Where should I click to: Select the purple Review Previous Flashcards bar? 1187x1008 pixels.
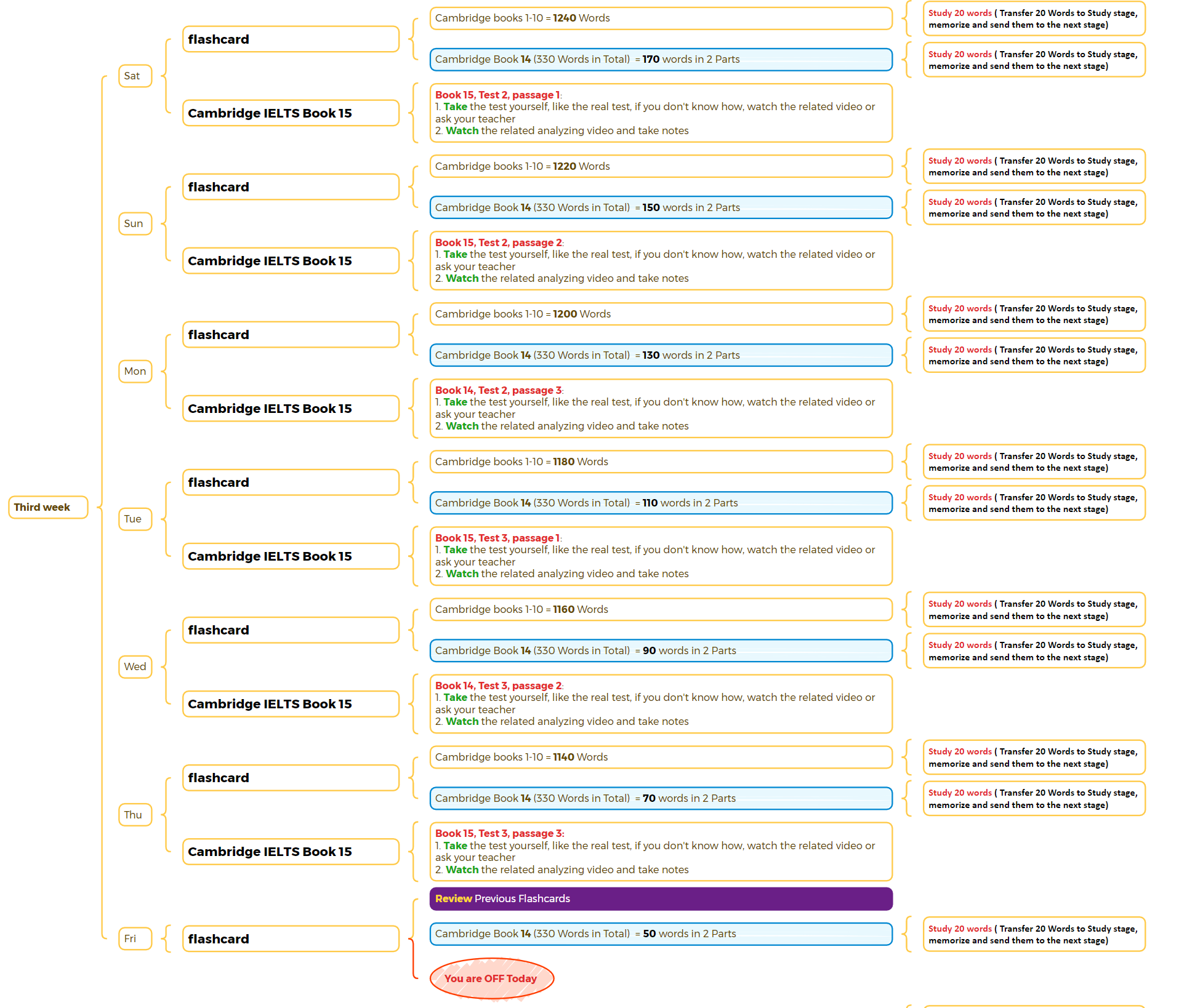point(661,898)
